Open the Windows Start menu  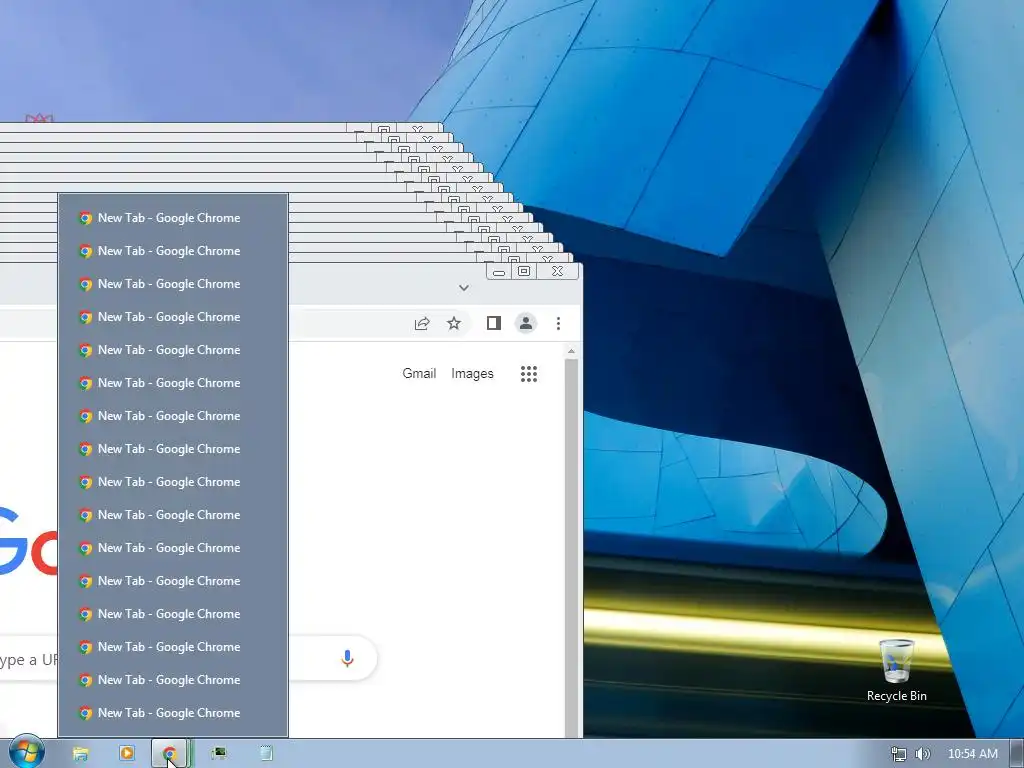point(27,752)
